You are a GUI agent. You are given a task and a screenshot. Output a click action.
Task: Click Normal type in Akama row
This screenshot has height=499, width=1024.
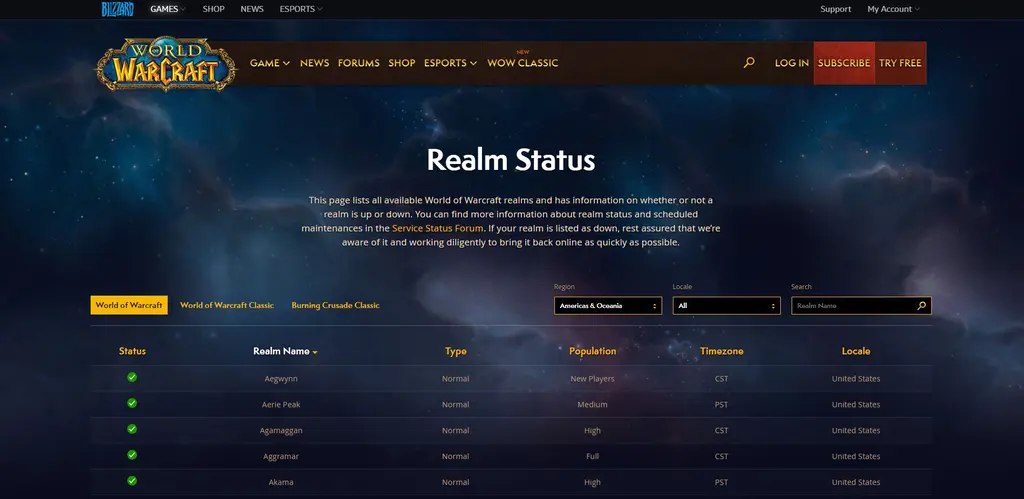[x=456, y=482]
